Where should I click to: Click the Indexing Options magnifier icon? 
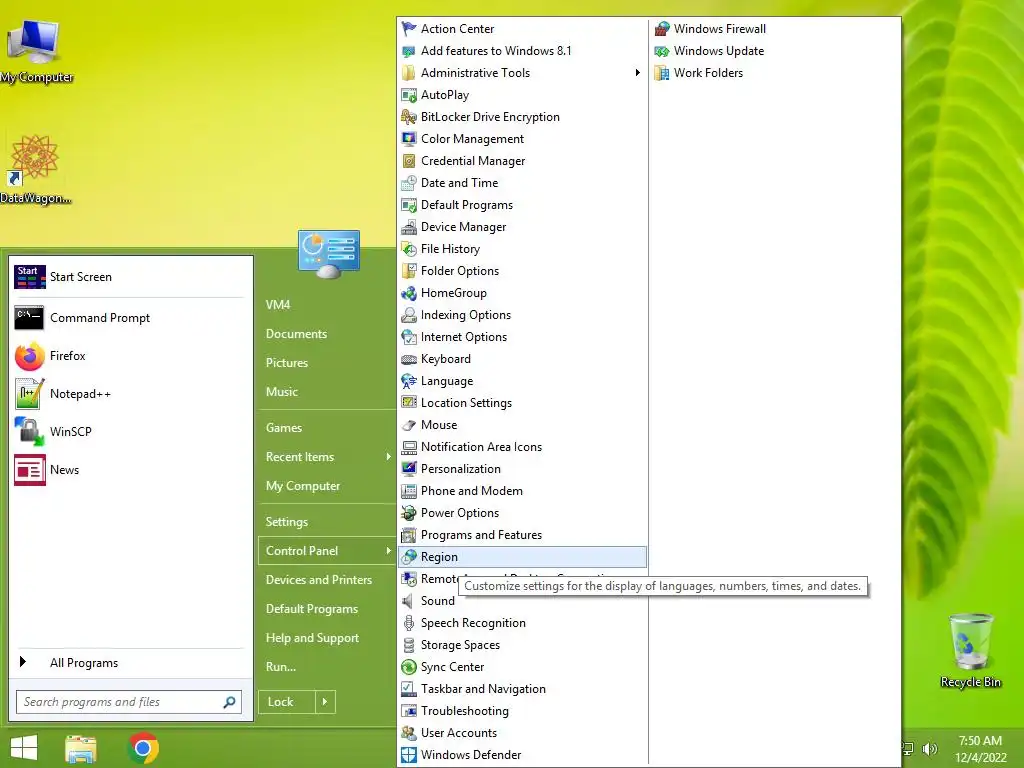409,315
